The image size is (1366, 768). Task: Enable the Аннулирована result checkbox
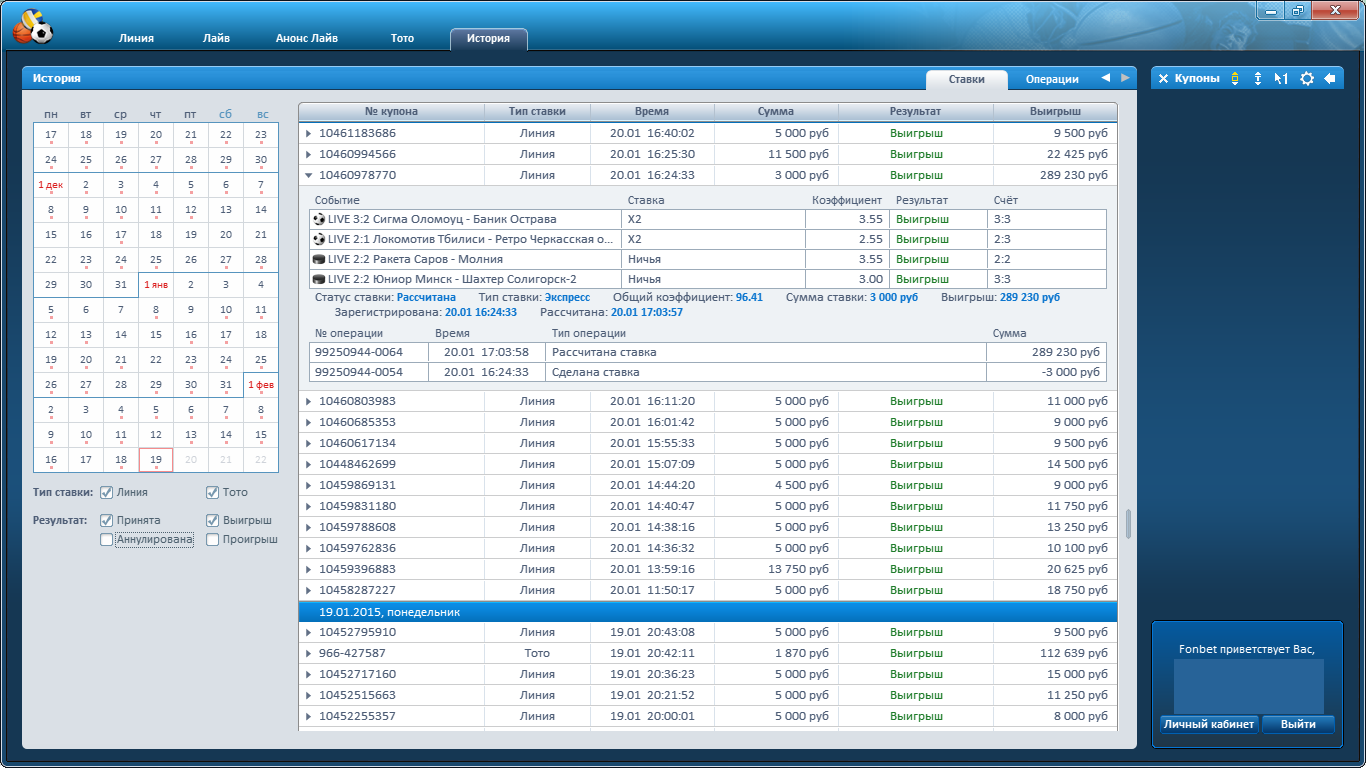[x=107, y=540]
